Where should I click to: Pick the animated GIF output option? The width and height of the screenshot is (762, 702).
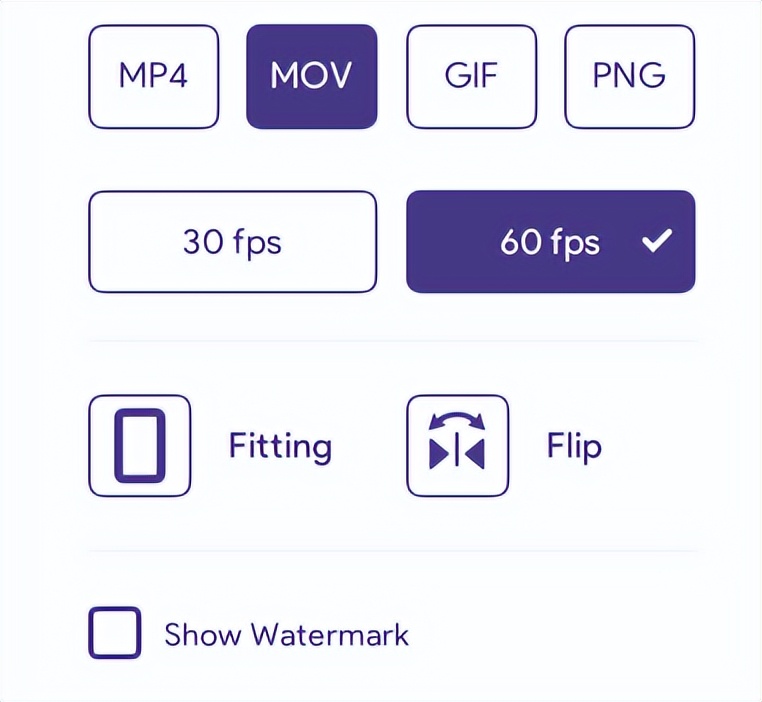point(471,77)
